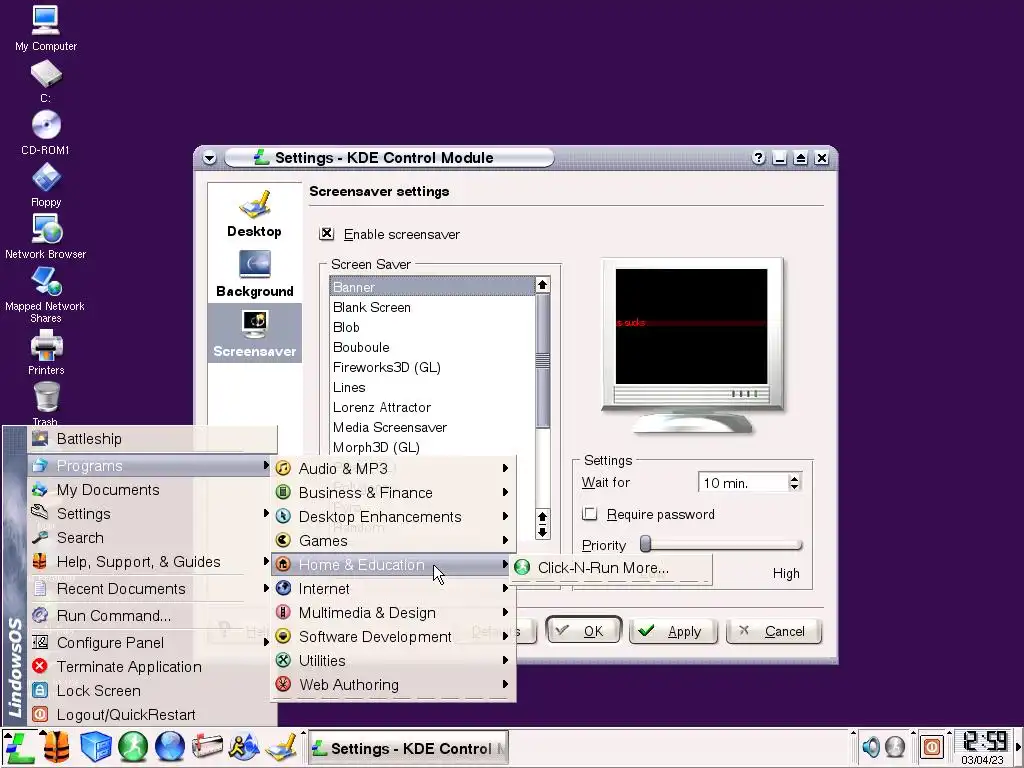The height and width of the screenshot is (768, 1024).
Task: Open the blue file cabinet taskbar icon
Action: tap(95, 748)
